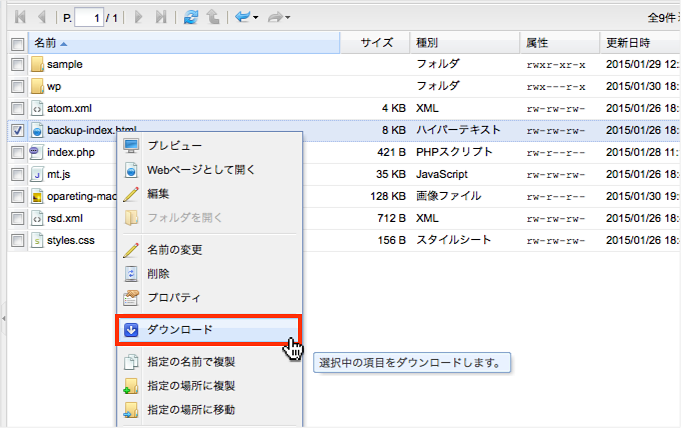Viewport: 681px width, 428px height.
Task: Sort by サイズ column header
Action: pos(375,43)
